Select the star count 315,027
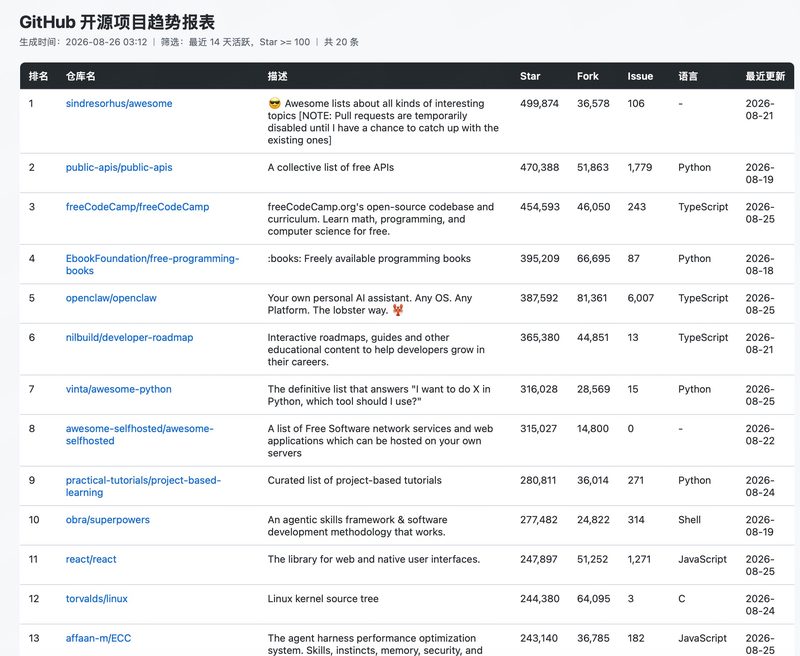 [539, 428]
